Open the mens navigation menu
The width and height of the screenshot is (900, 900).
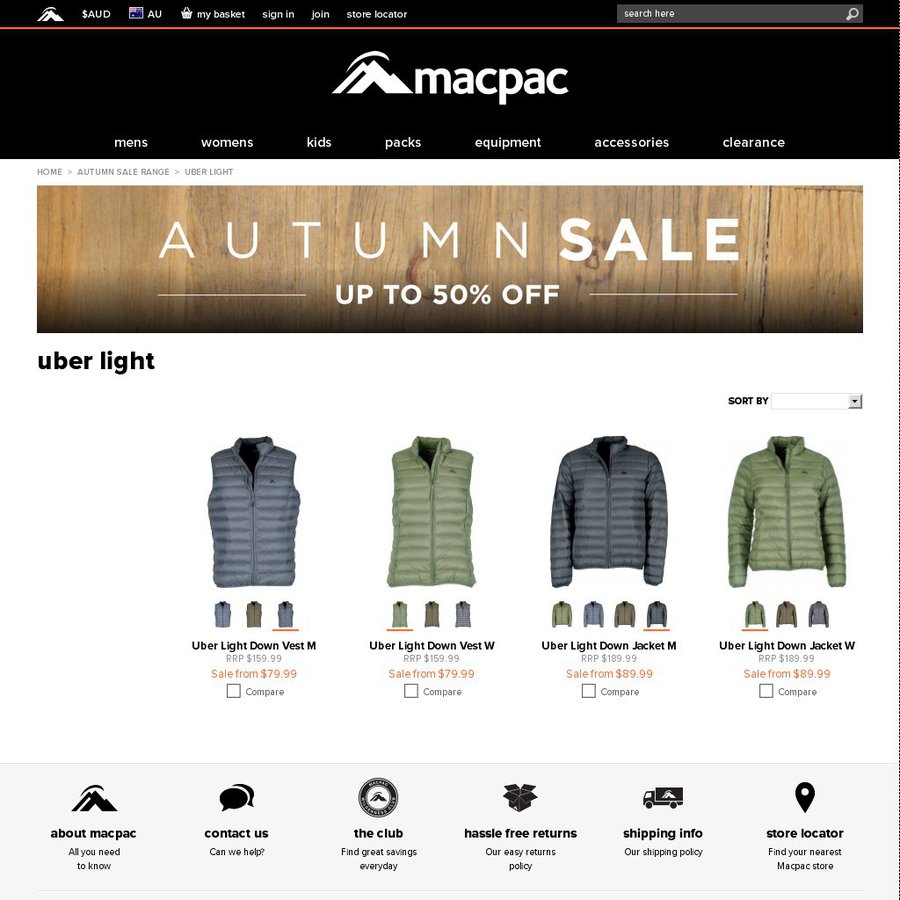[x=131, y=142]
